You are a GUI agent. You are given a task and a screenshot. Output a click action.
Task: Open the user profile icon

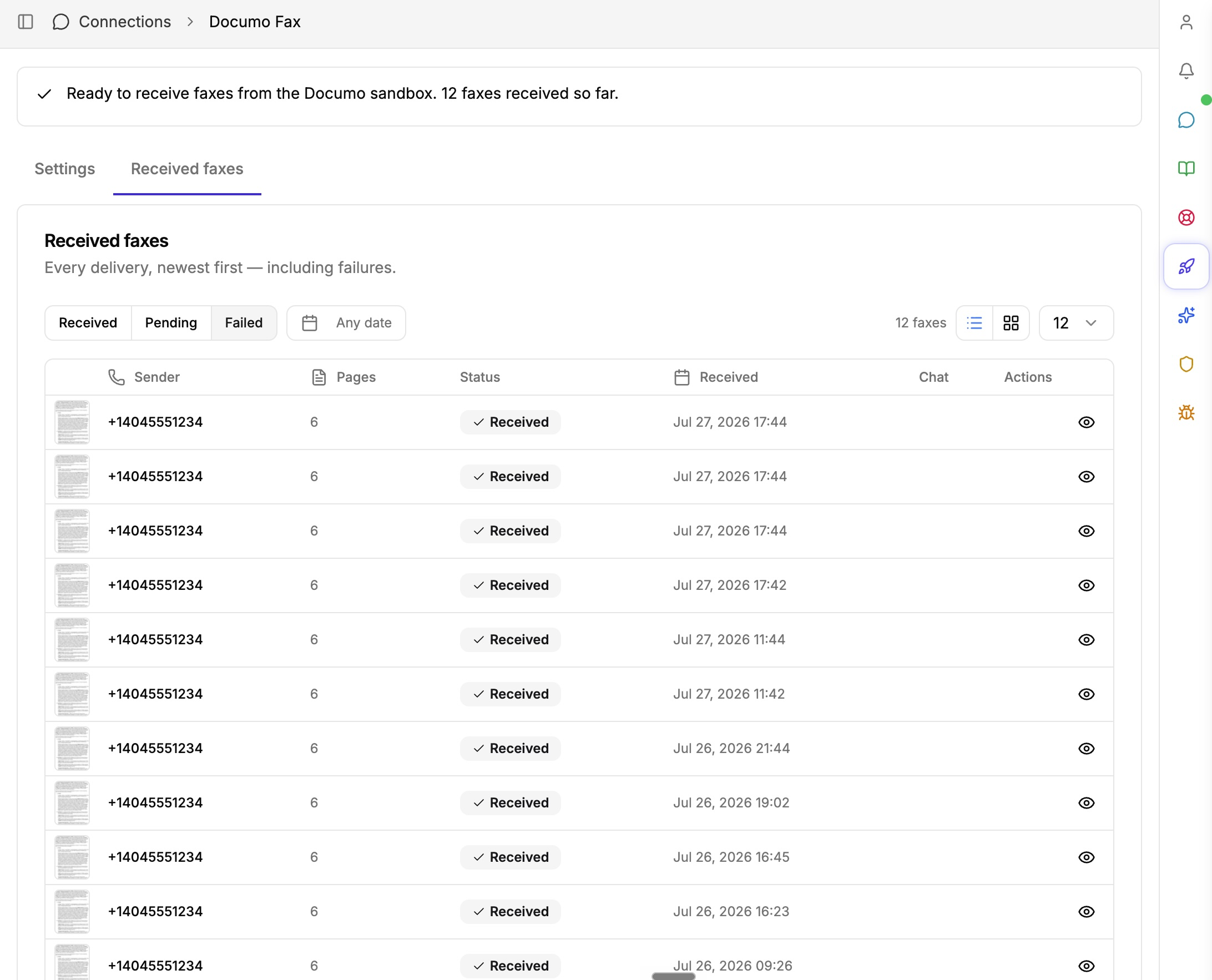click(x=1186, y=22)
